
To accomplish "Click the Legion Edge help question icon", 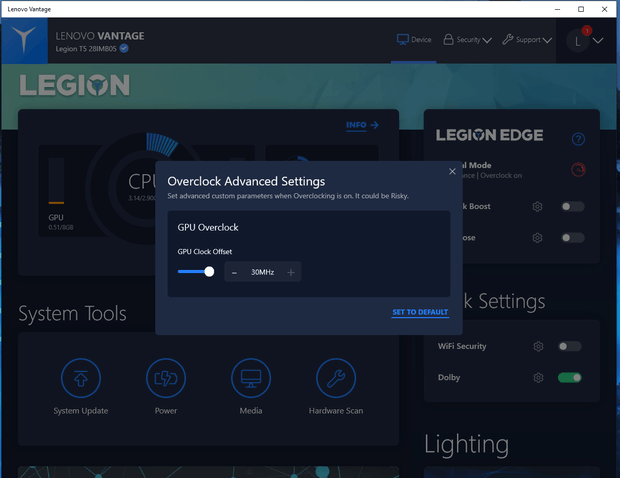I will tap(578, 139).
